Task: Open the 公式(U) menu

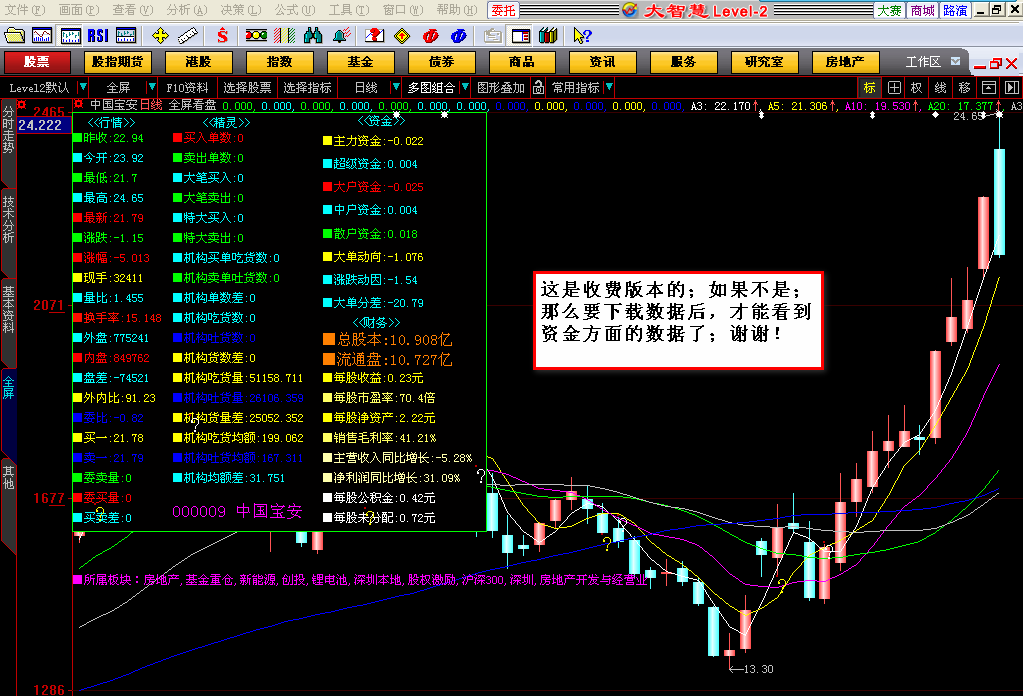Action: (x=295, y=10)
